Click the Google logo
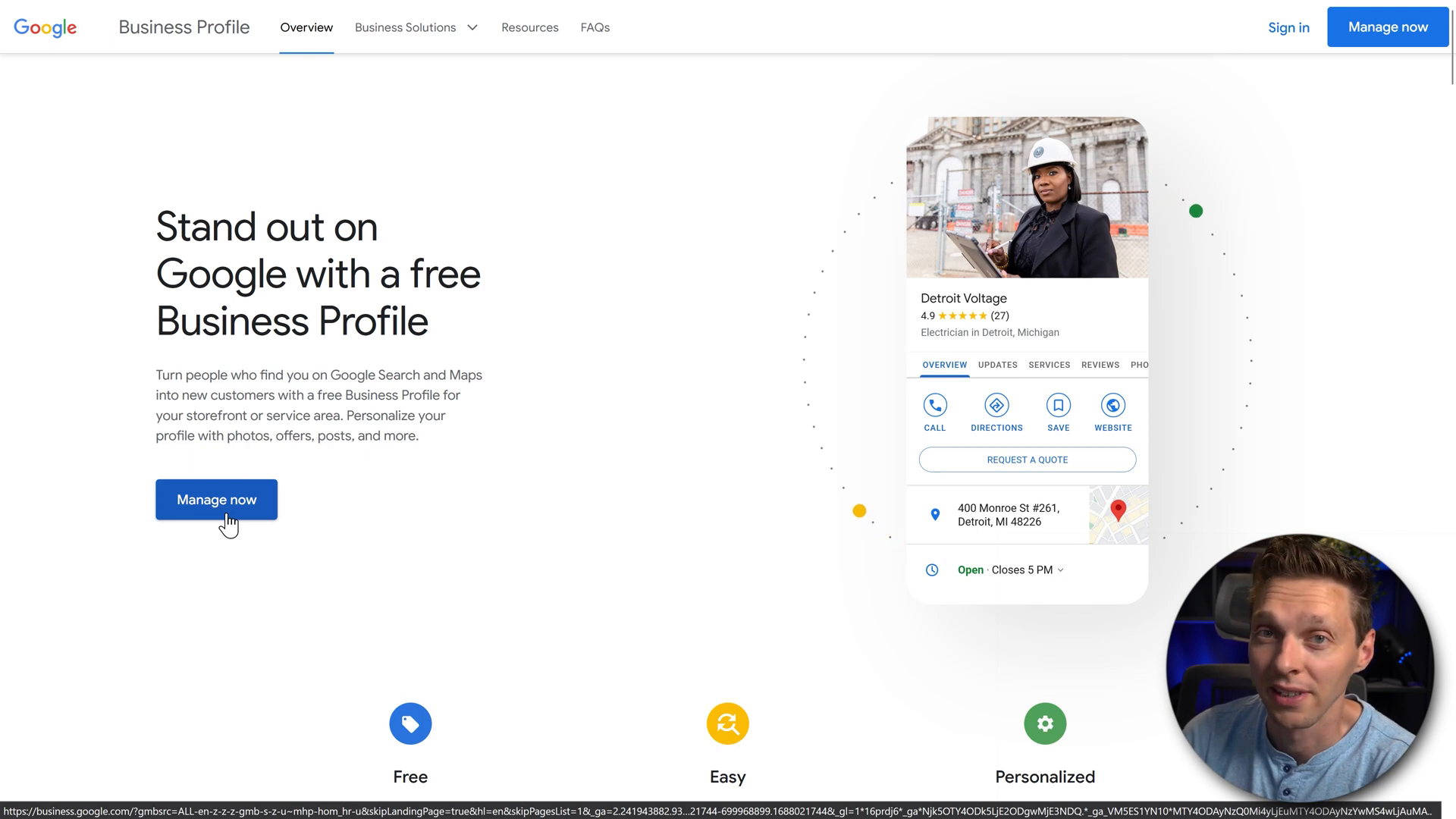 coord(45,28)
